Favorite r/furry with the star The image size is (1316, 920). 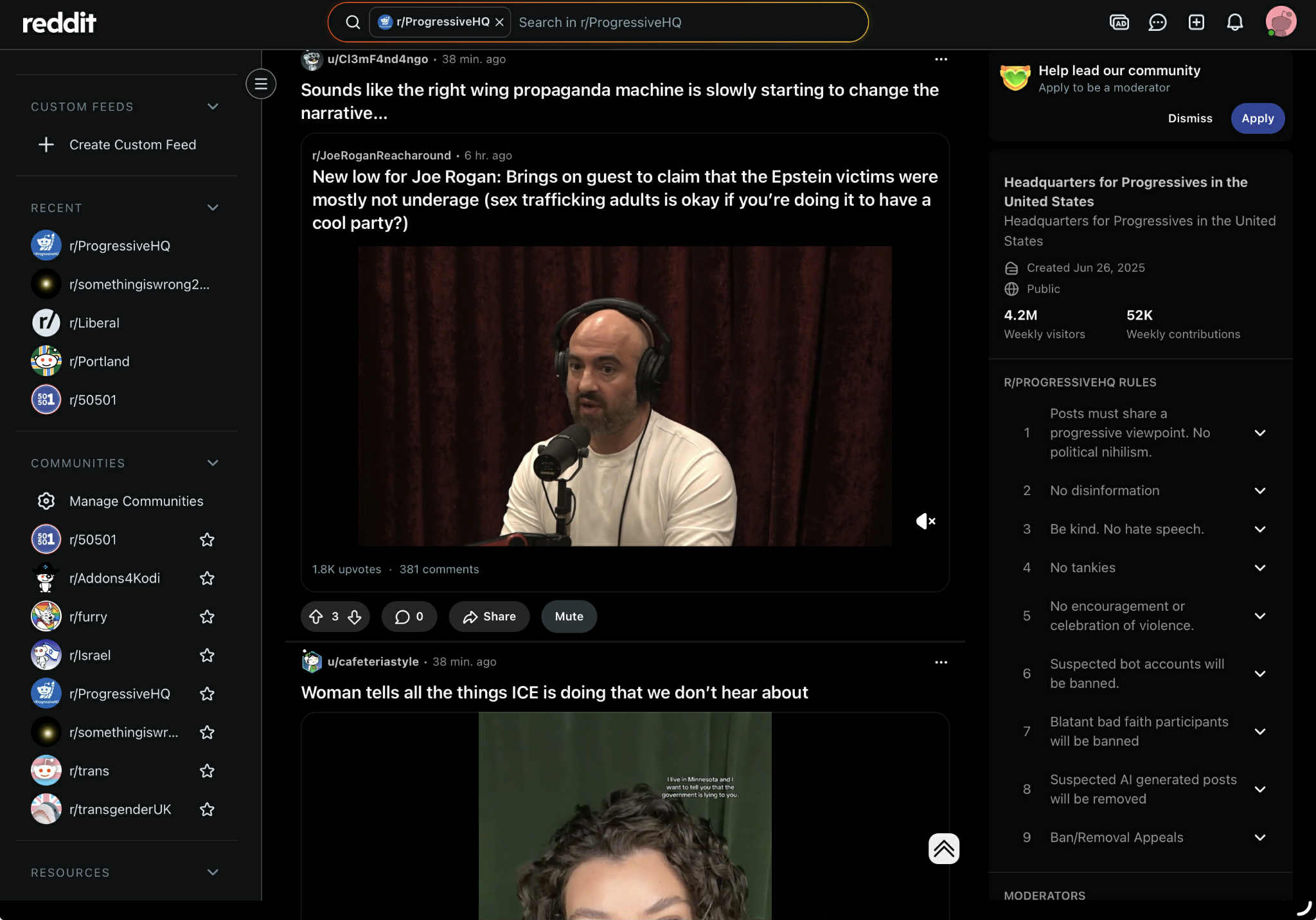[x=207, y=617]
